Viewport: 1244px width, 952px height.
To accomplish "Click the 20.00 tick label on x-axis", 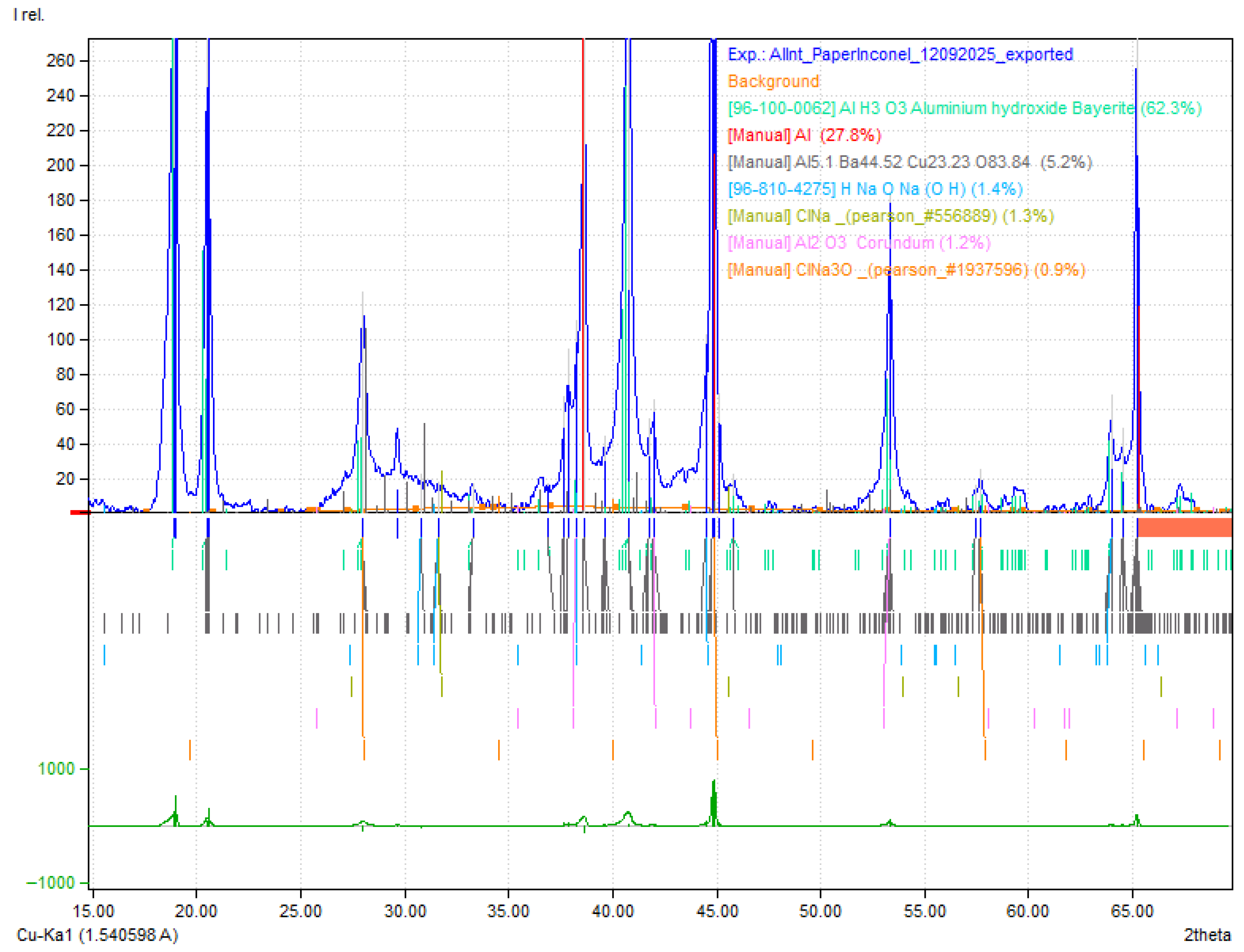I will pyautogui.click(x=196, y=911).
